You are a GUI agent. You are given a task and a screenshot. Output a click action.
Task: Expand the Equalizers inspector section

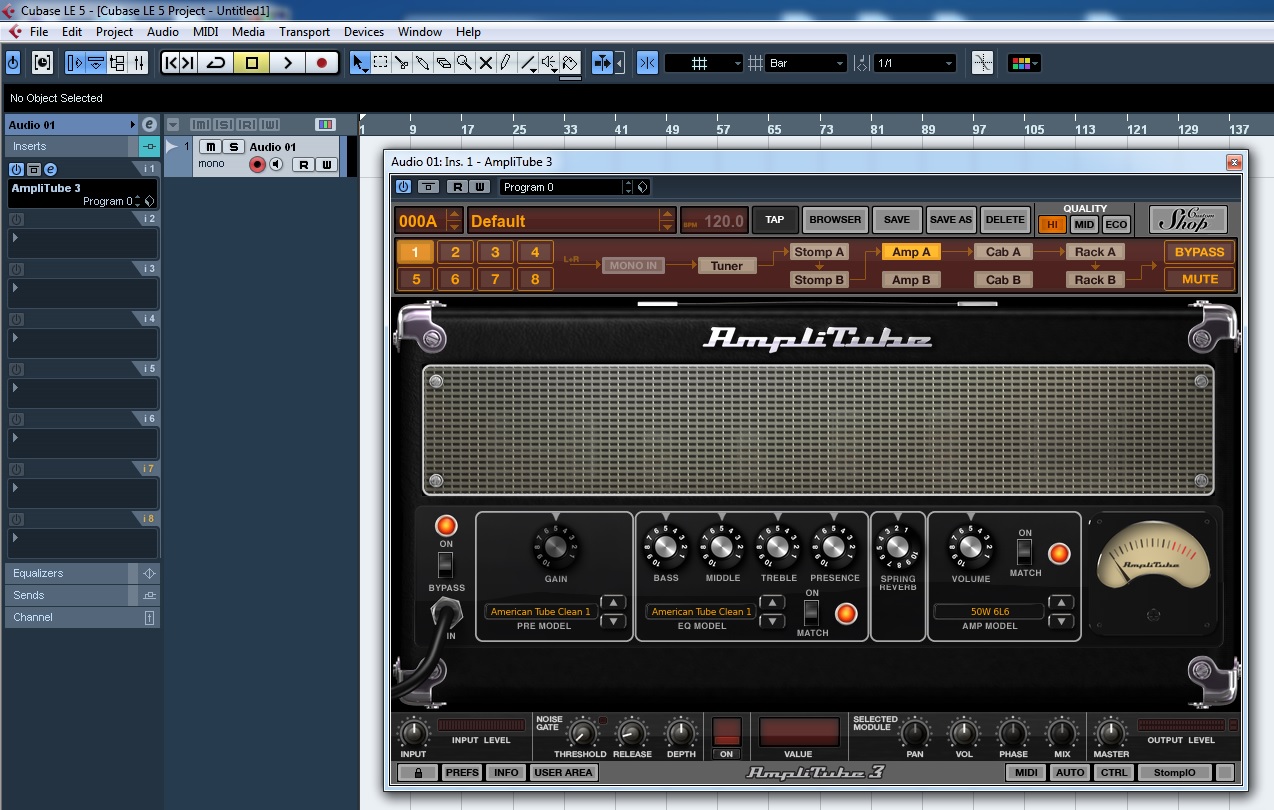click(70, 573)
